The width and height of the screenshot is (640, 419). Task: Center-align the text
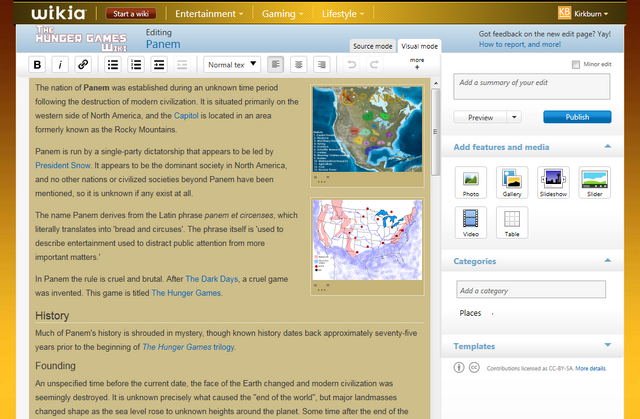(298, 64)
